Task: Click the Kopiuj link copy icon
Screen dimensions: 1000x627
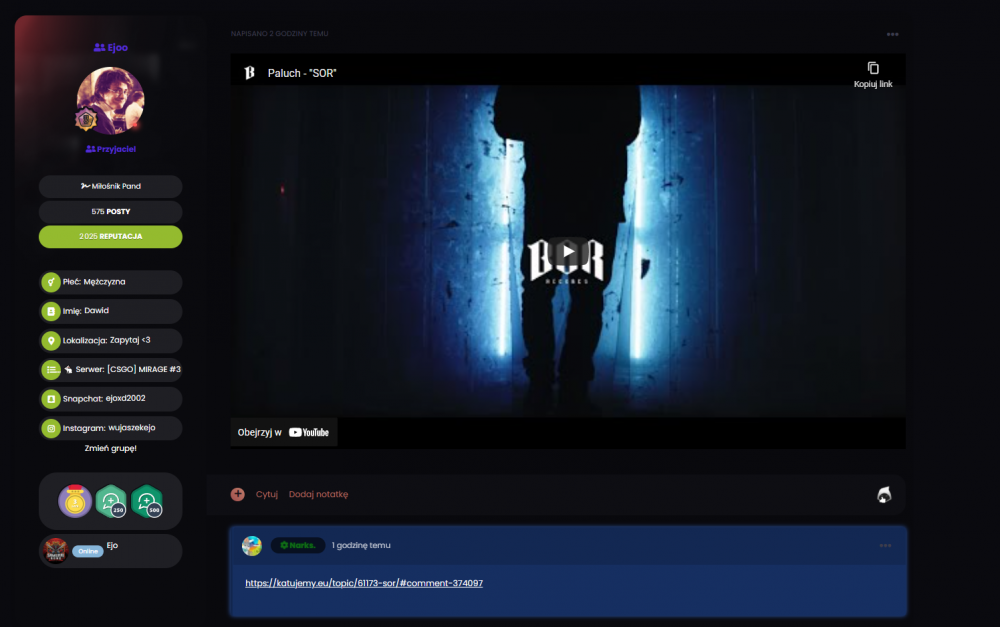Action: pyautogui.click(x=873, y=68)
